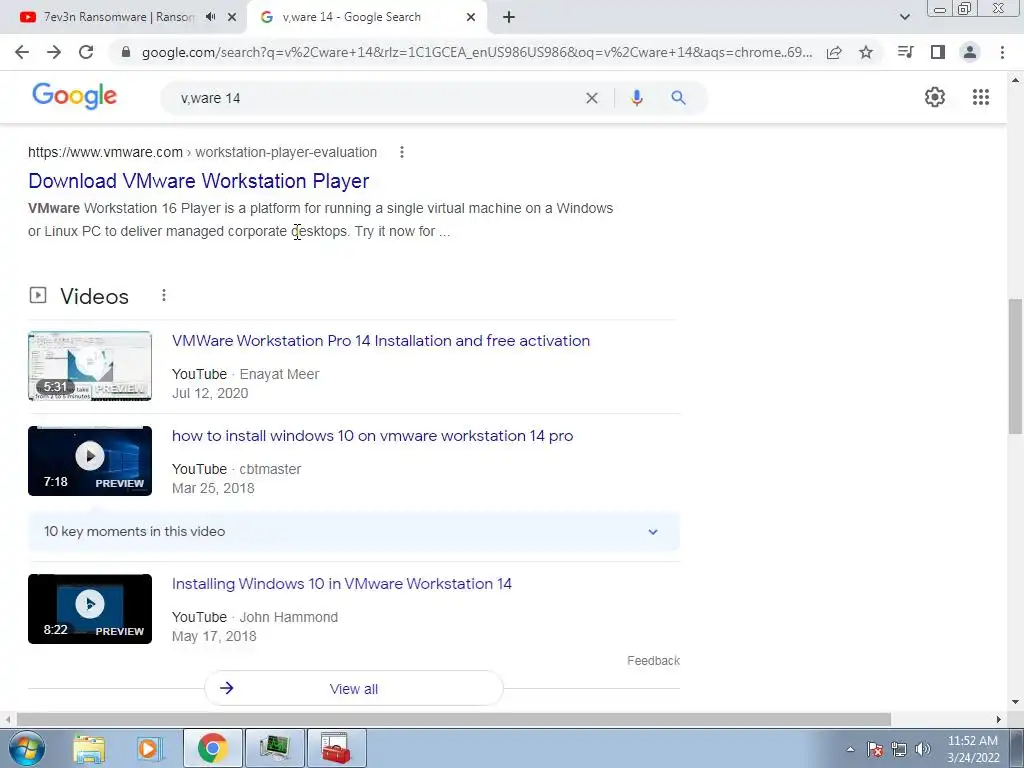Share this page from address bar
Viewport: 1024px width, 768px height.
(834, 52)
